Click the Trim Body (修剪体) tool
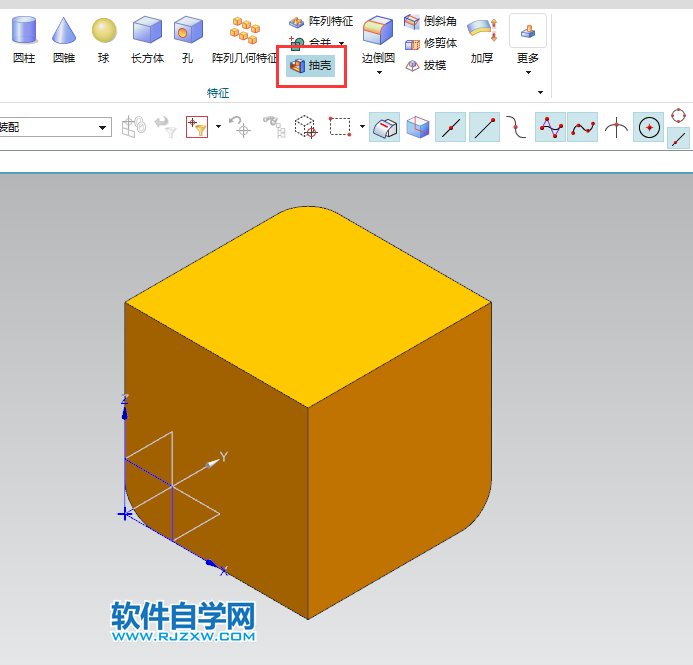The height and width of the screenshot is (665, 693). pyautogui.click(x=430, y=43)
